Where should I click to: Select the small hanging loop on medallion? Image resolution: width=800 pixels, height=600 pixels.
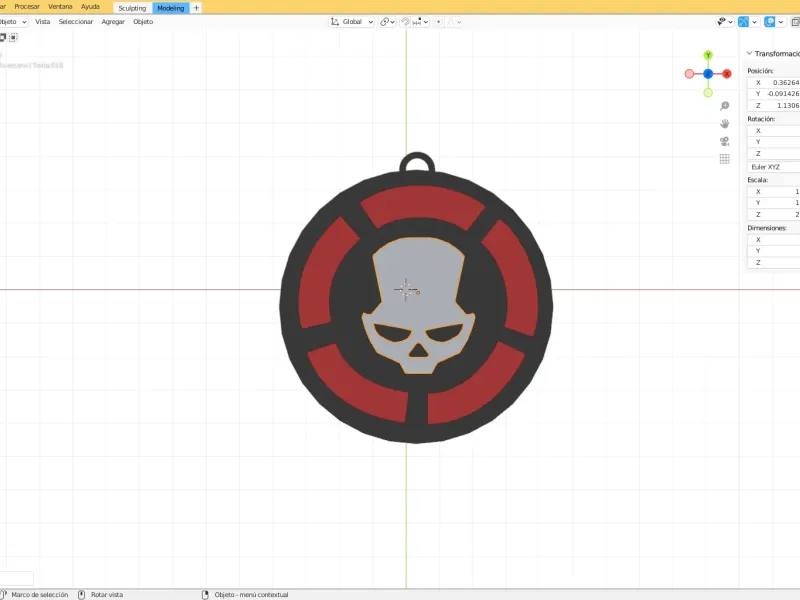click(417, 157)
